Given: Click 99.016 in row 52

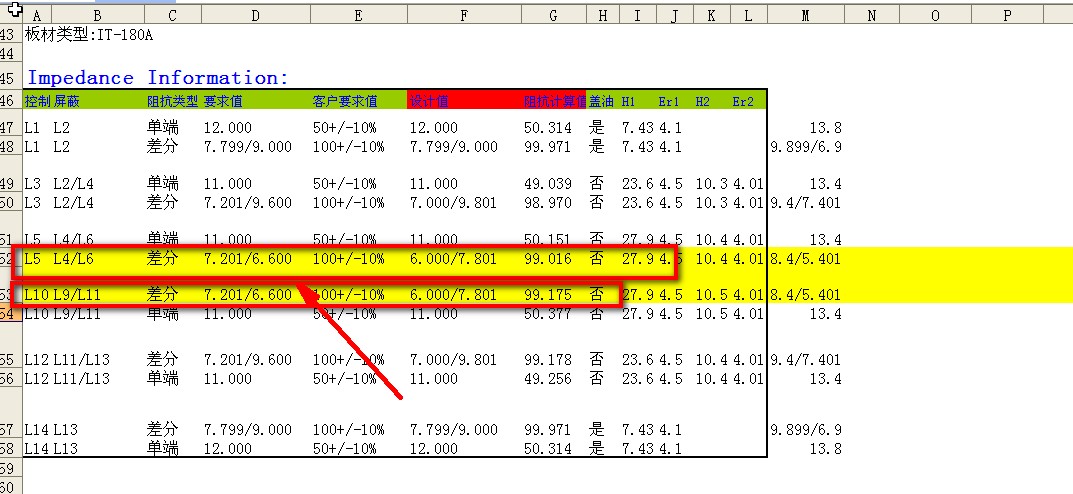Looking at the screenshot, I should click(x=547, y=259).
